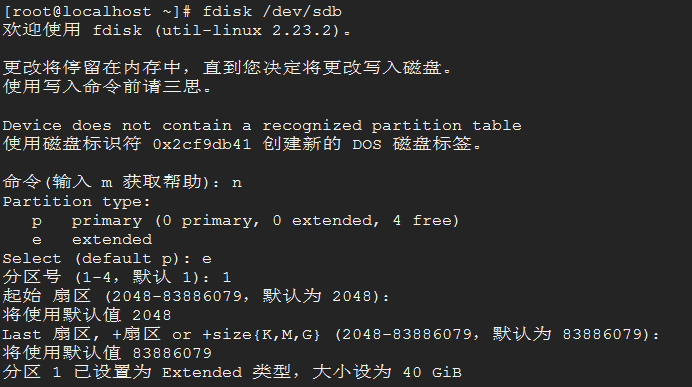Viewport: 692px width, 387px height.
Task: Click the typed 'n' command after the prompt
Action: click(x=237, y=182)
